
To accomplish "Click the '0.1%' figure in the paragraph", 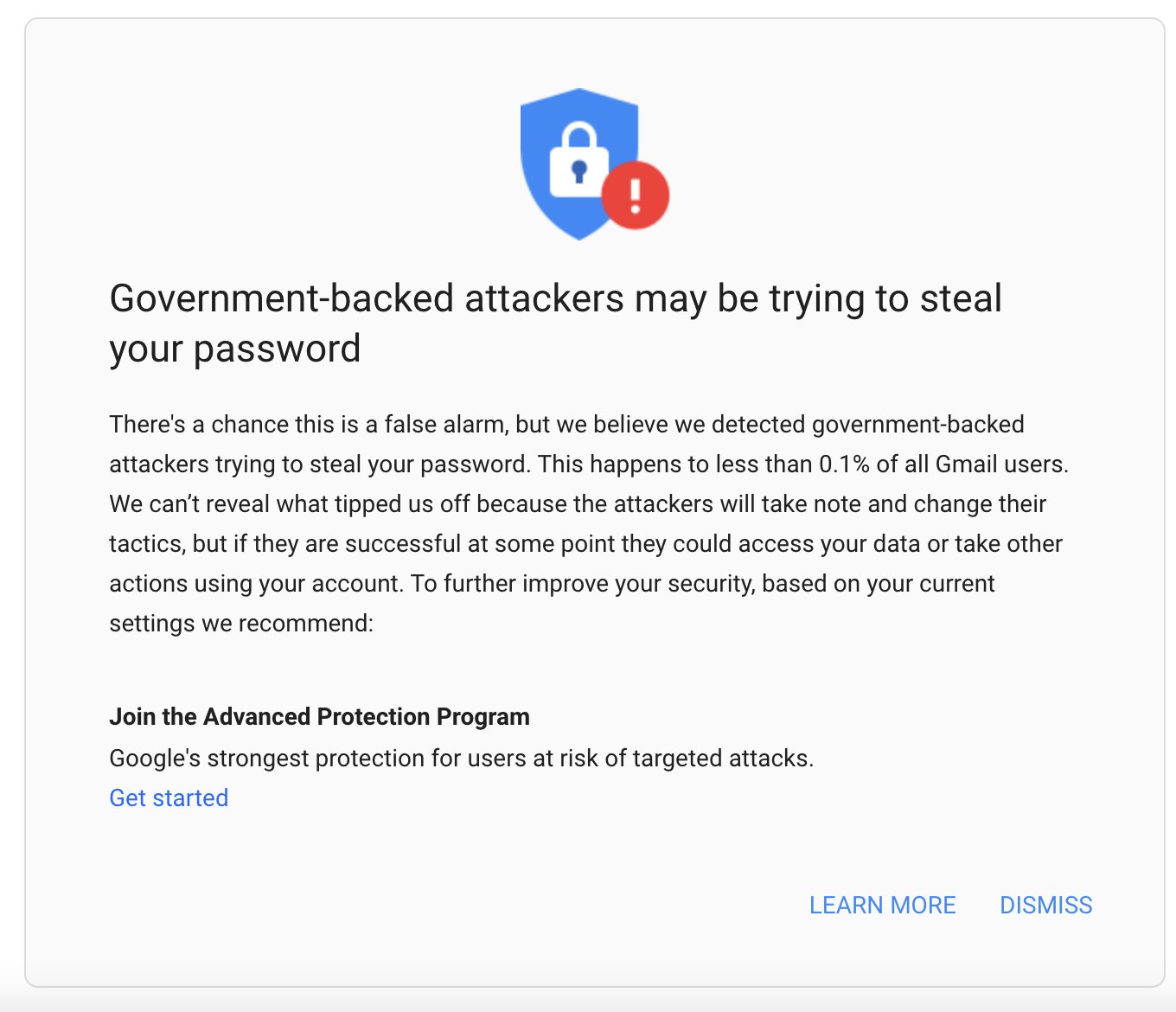I will click(843, 464).
